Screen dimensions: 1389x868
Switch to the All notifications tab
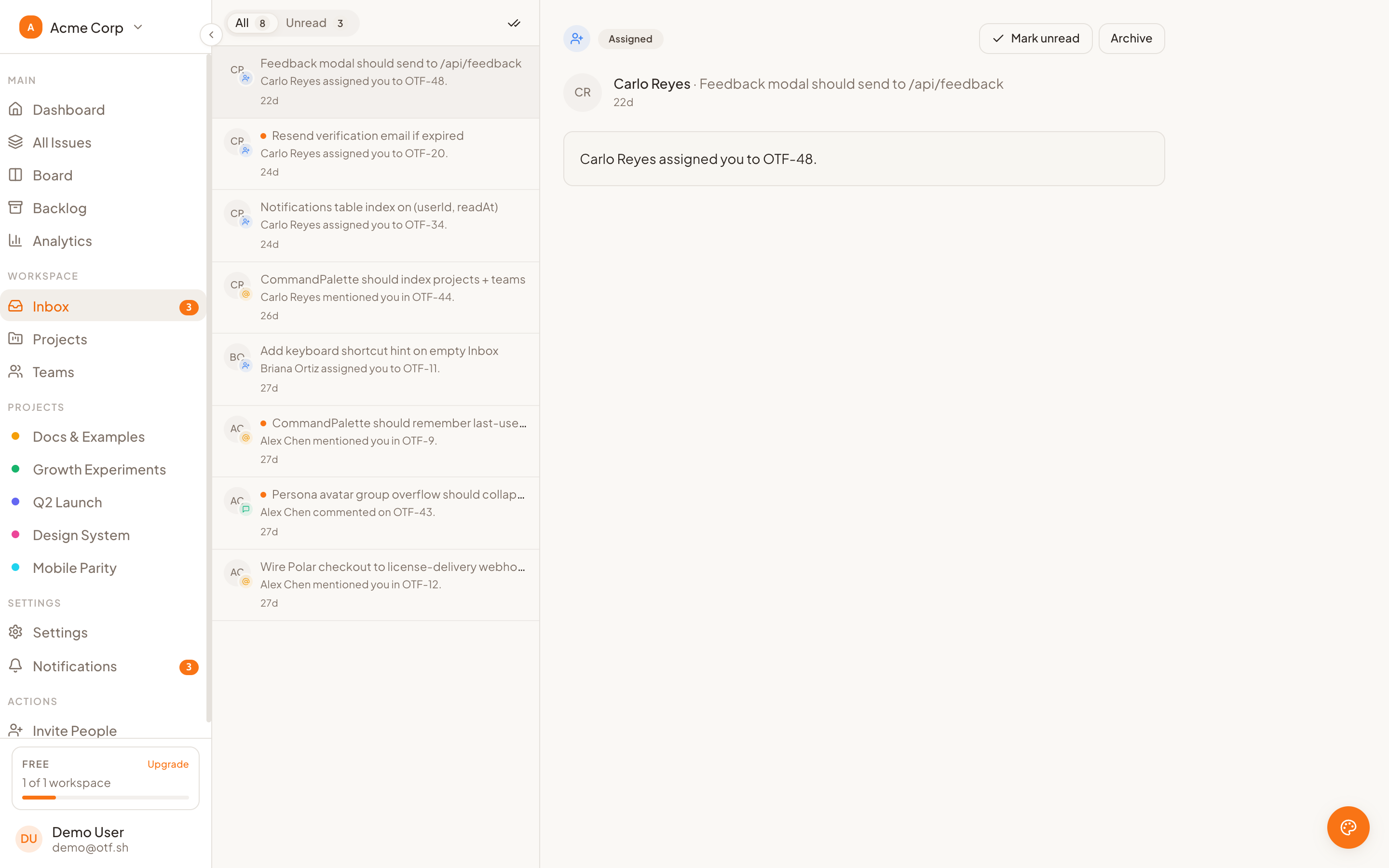252,23
